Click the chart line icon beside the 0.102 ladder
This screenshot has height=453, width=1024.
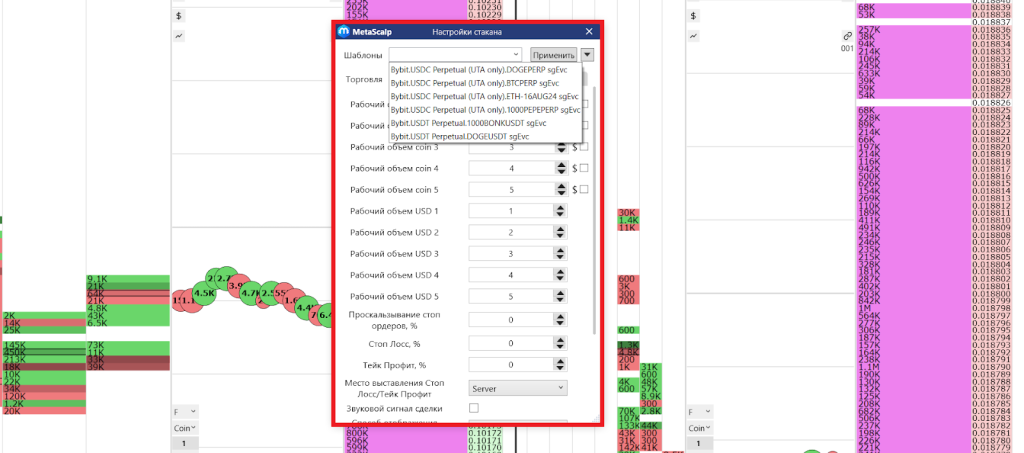click(x=179, y=36)
